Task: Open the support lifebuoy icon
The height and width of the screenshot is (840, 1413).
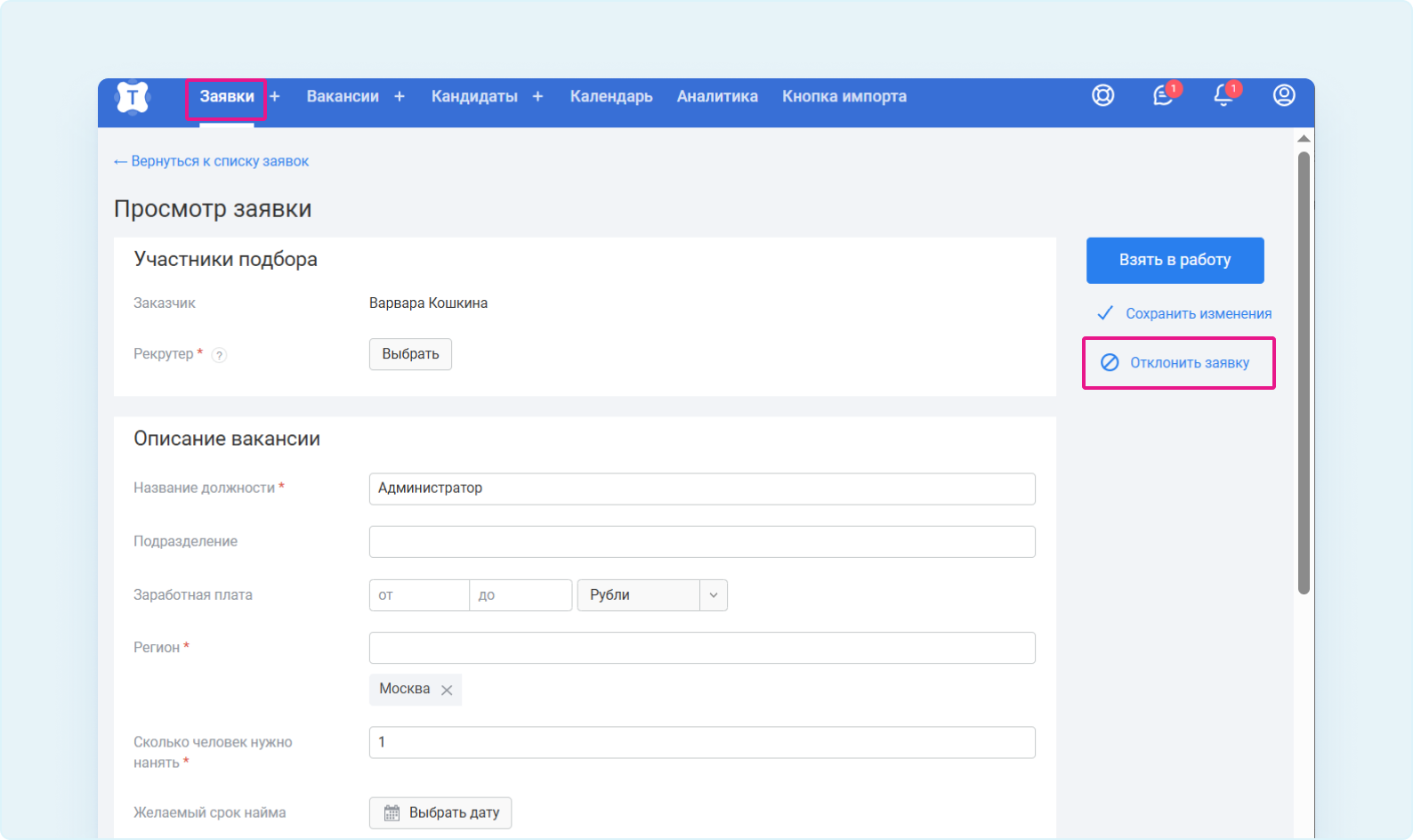Action: 1102,95
